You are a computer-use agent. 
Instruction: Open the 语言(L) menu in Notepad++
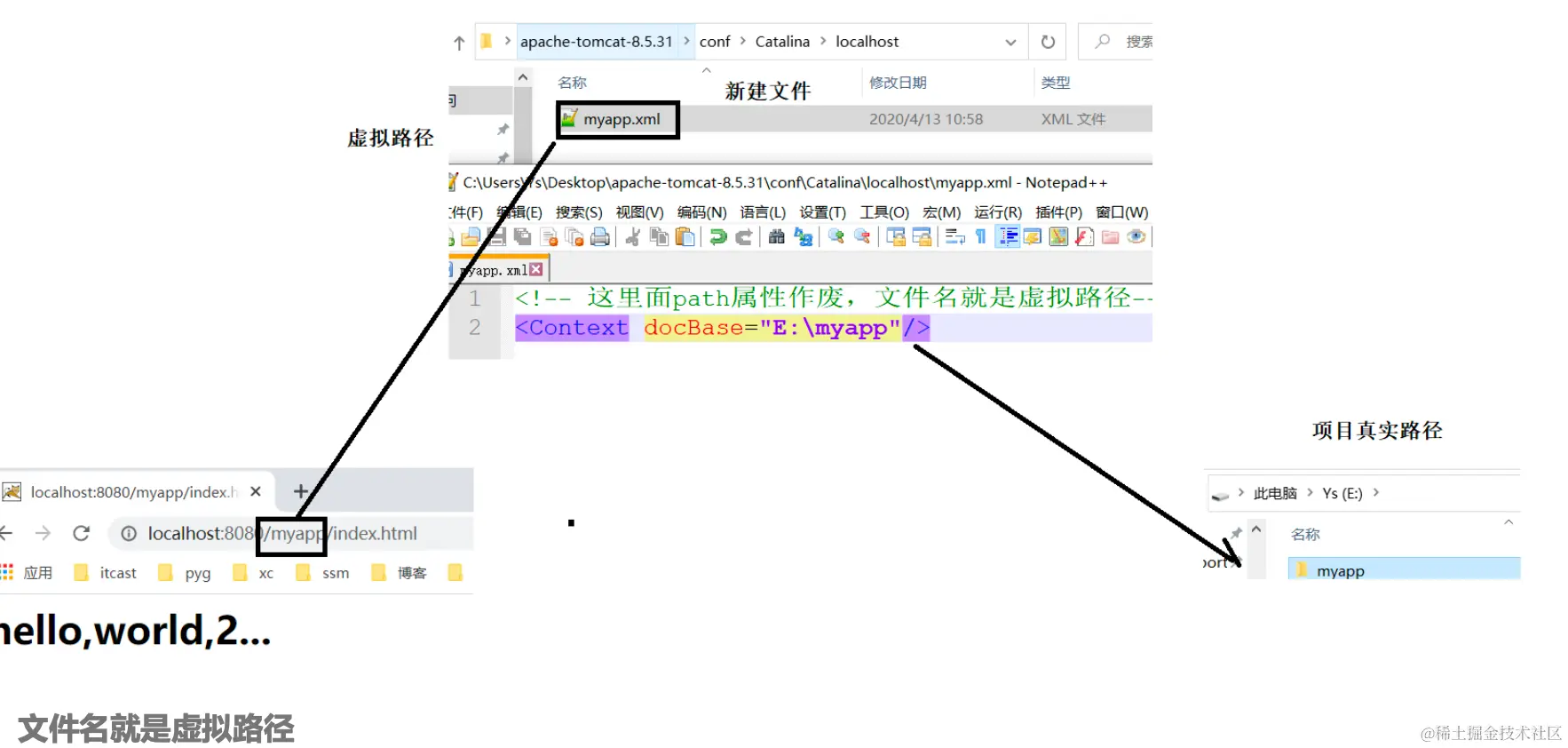point(763,212)
